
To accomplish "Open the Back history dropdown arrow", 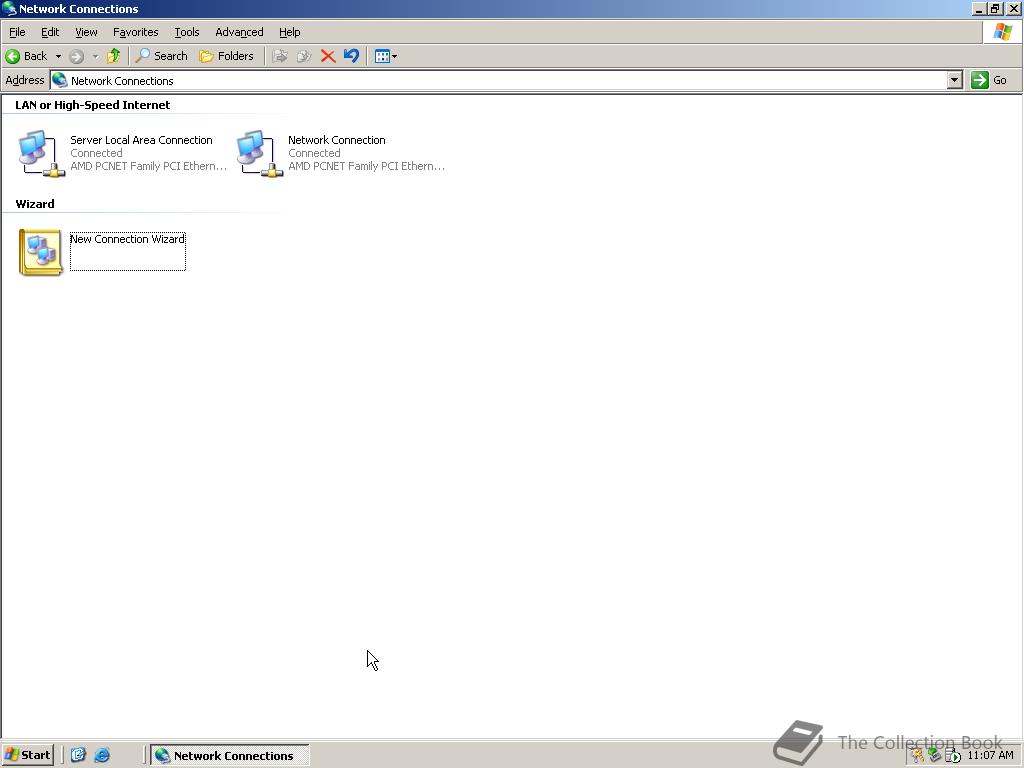I will (x=58, y=56).
